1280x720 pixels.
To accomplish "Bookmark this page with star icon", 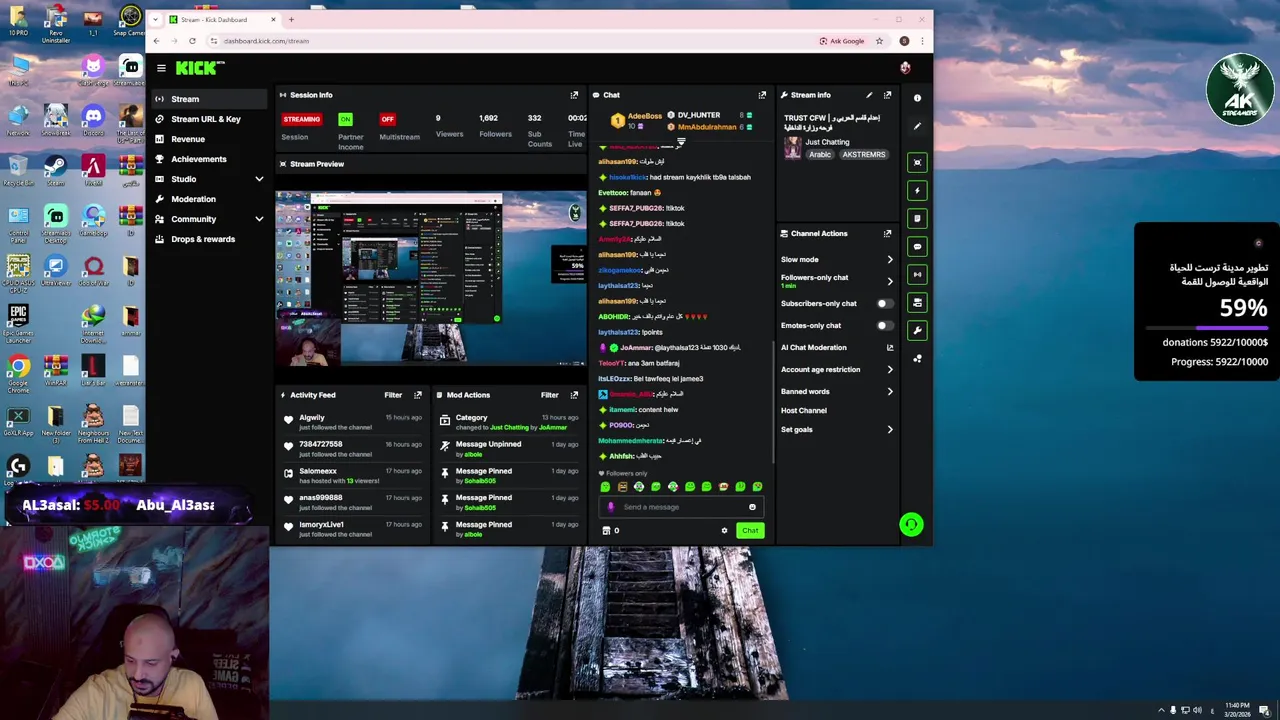I will point(879,41).
